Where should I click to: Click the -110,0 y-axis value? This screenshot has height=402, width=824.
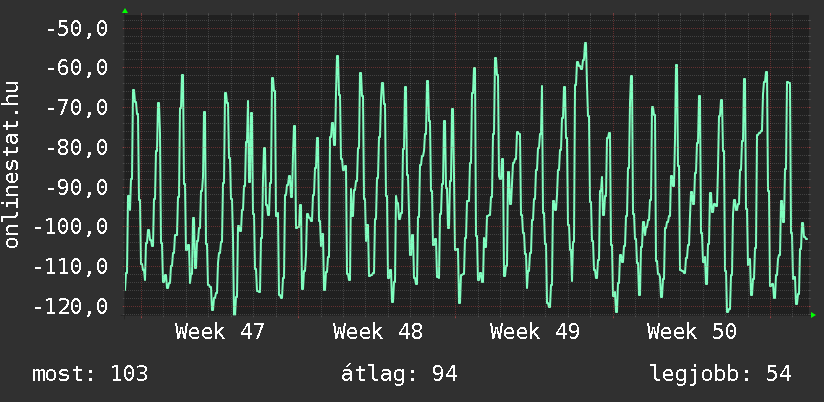tap(70, 267)
